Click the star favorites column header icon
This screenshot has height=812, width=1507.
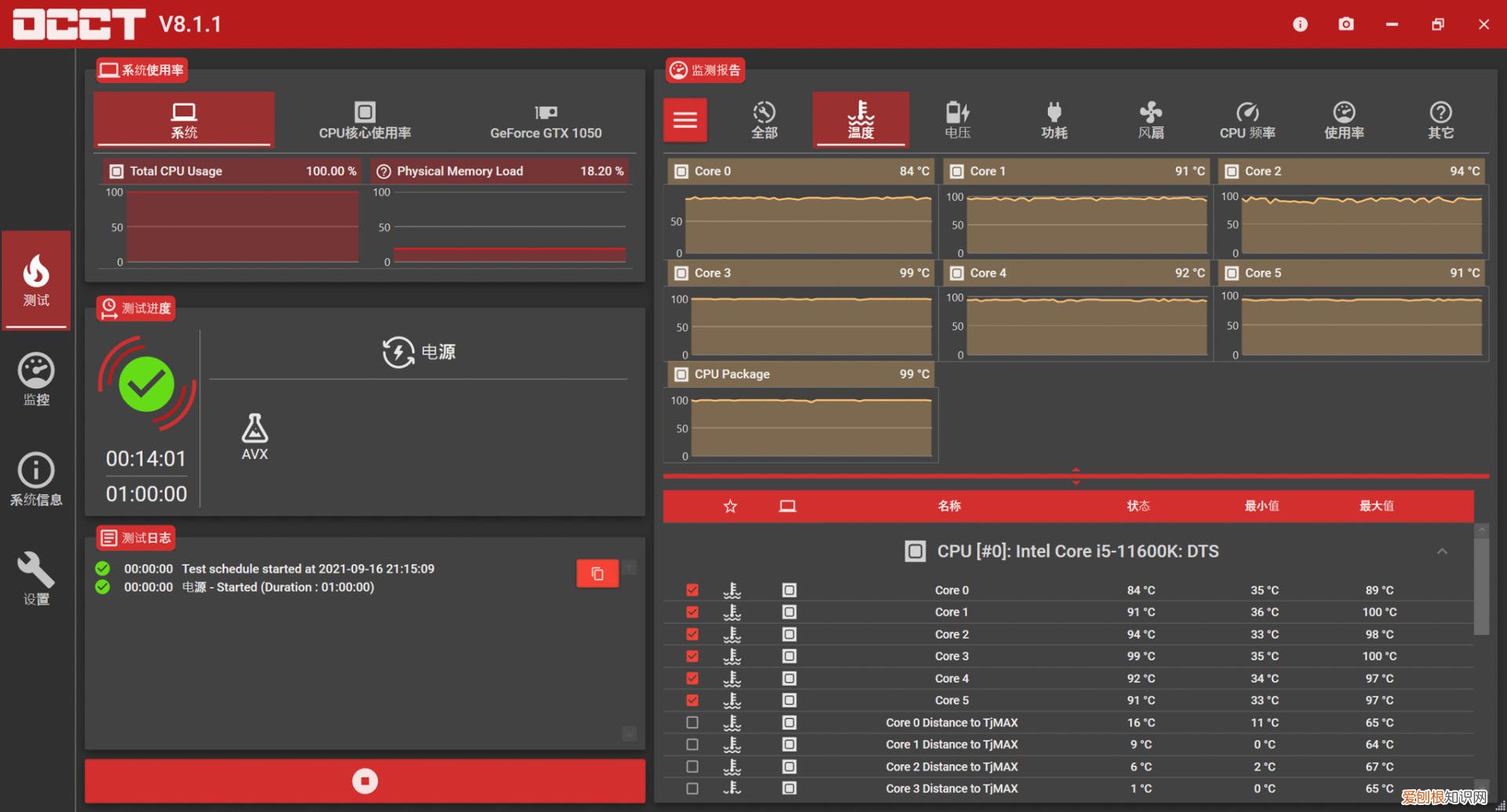(x=730, y=506)
